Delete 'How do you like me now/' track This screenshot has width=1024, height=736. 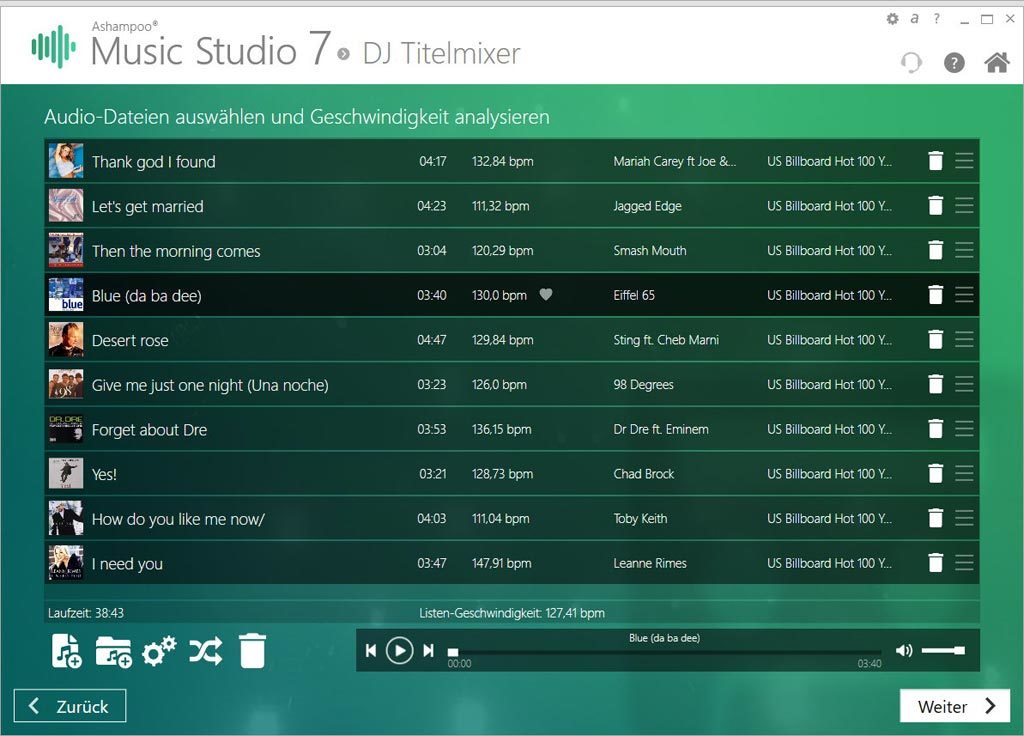tap(935, 519)
